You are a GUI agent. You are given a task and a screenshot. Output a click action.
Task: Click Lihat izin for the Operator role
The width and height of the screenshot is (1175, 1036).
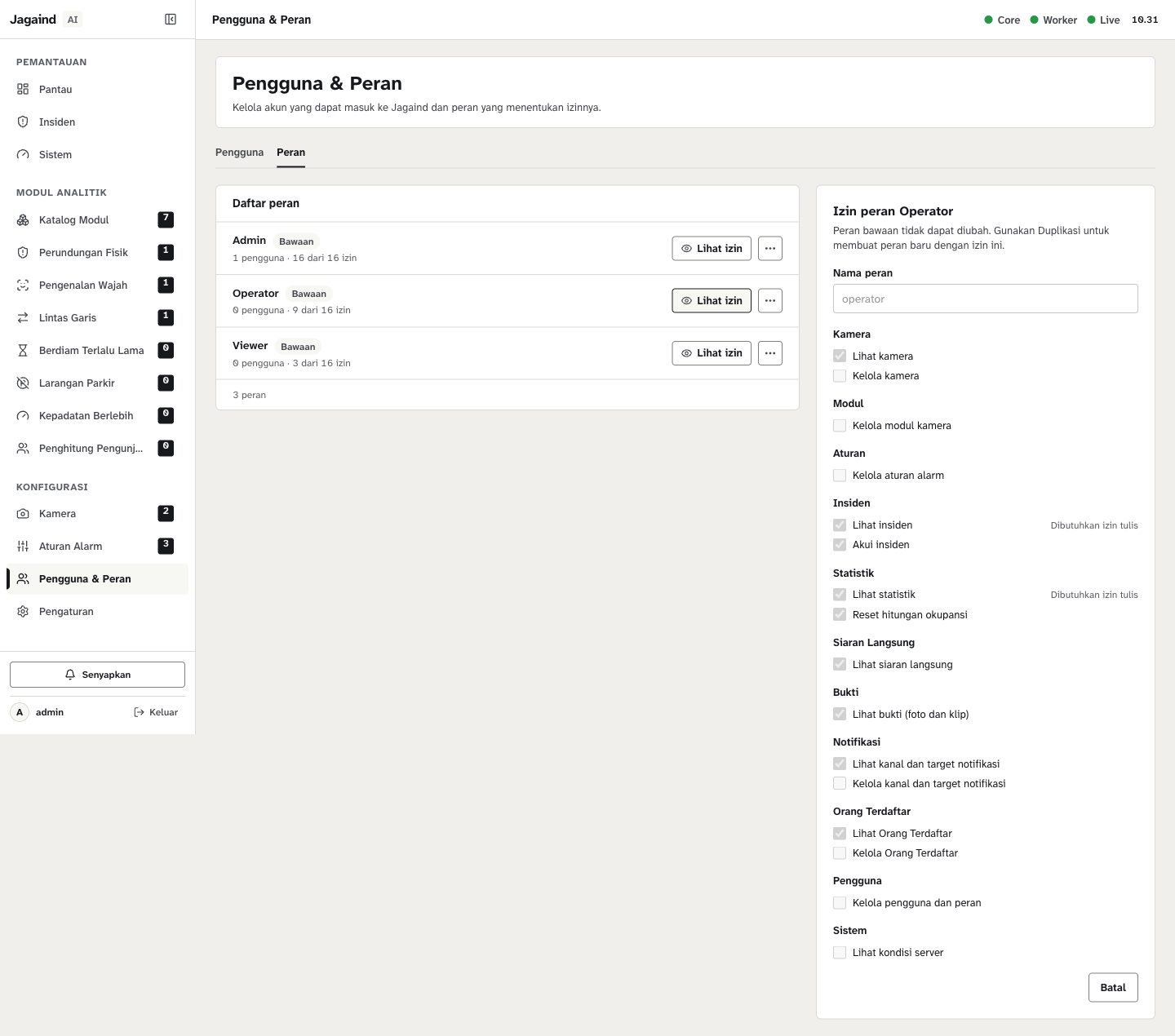[712, 300]
